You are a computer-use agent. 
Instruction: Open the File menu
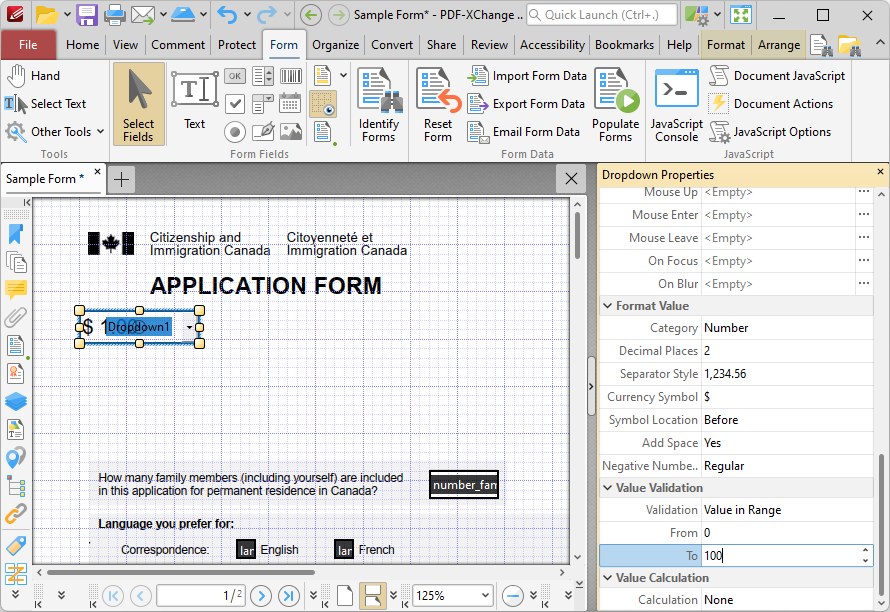point(28,45)
